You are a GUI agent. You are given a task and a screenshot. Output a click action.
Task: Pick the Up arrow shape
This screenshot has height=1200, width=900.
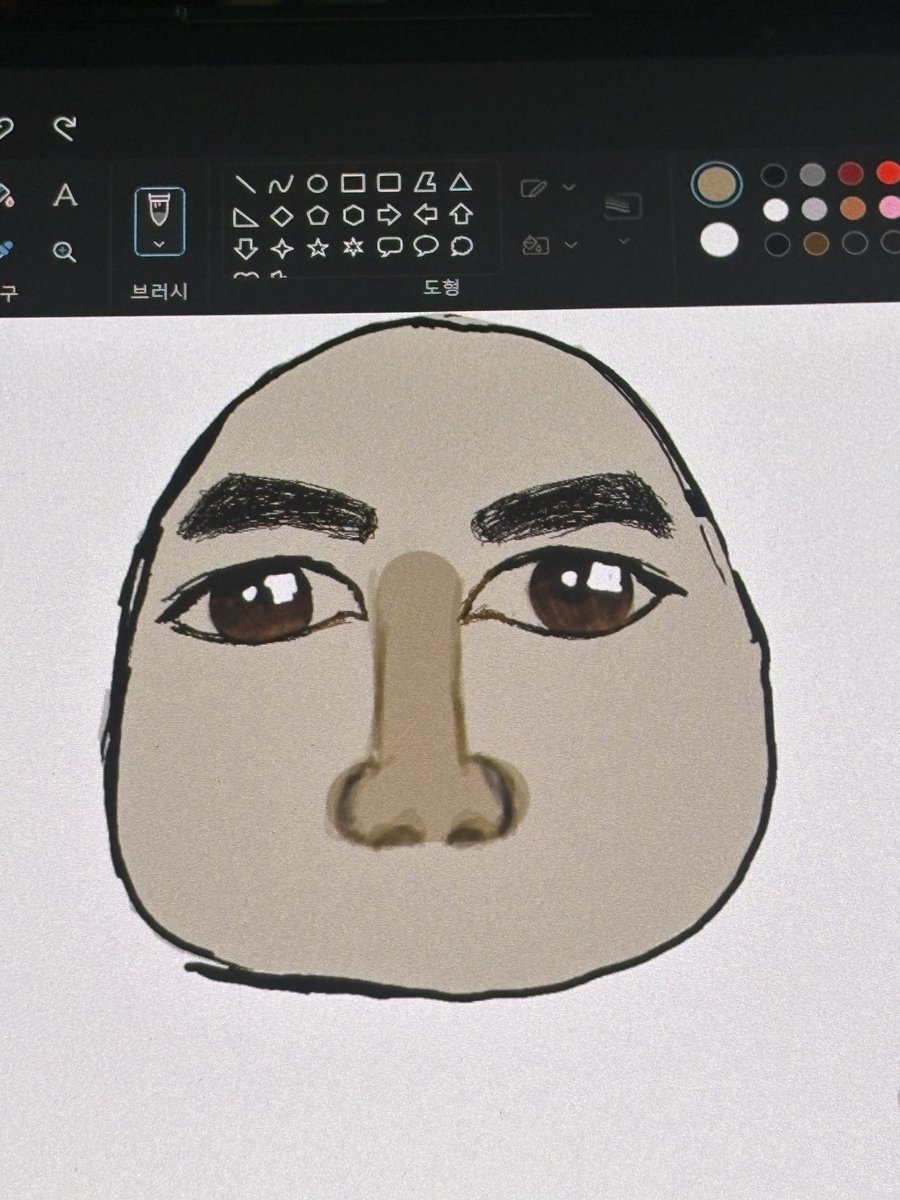pyautogui.click(x=460, y=213)
